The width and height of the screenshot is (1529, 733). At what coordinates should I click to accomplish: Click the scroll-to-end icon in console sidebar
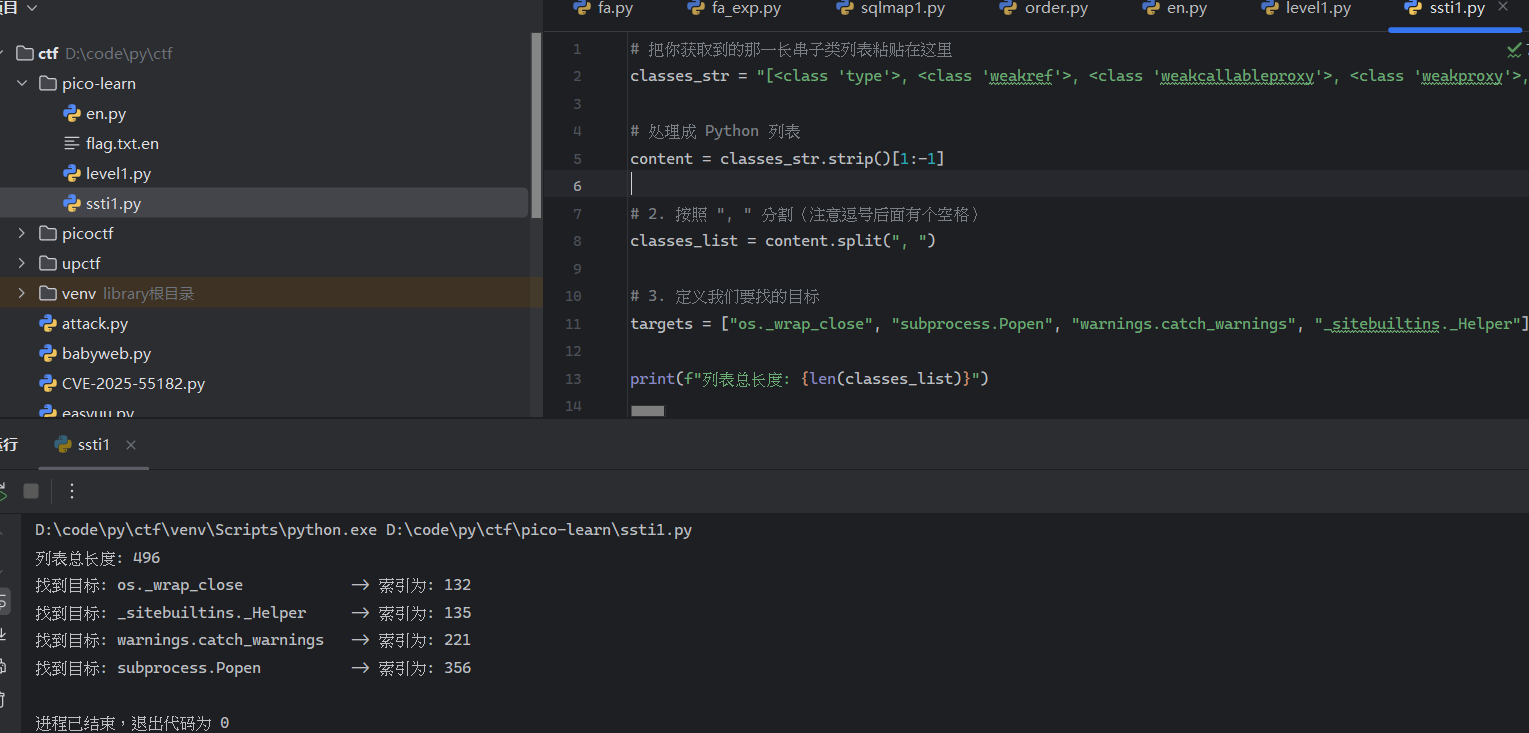(3, 634)
